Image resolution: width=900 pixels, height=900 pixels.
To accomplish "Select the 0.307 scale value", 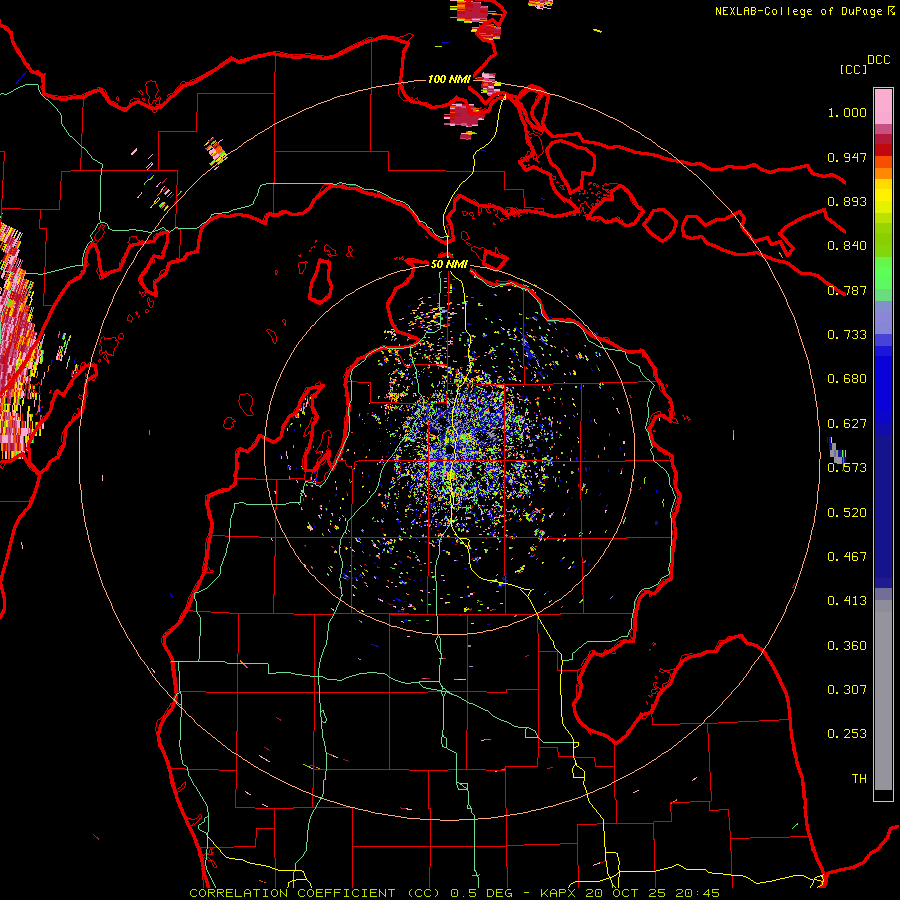I will tap(847, 690).
